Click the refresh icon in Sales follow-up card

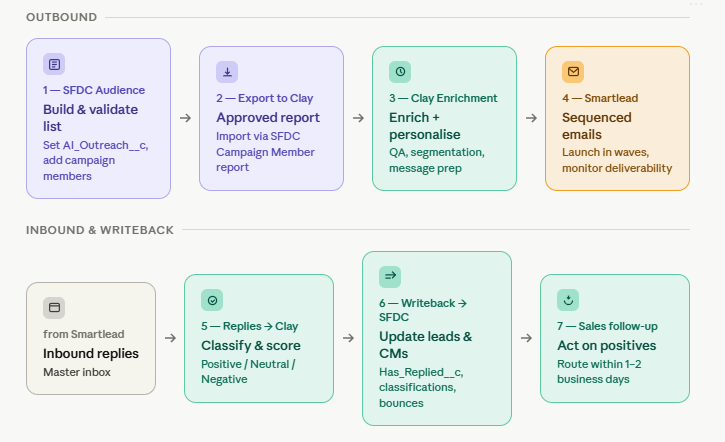[x=568, y=300]
